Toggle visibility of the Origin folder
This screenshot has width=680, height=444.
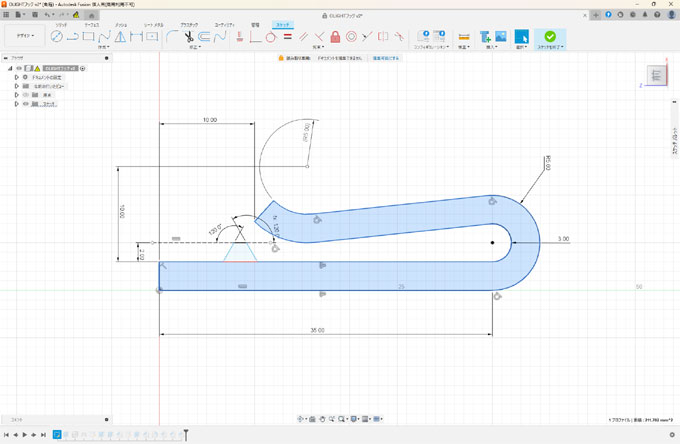point(25,95)
